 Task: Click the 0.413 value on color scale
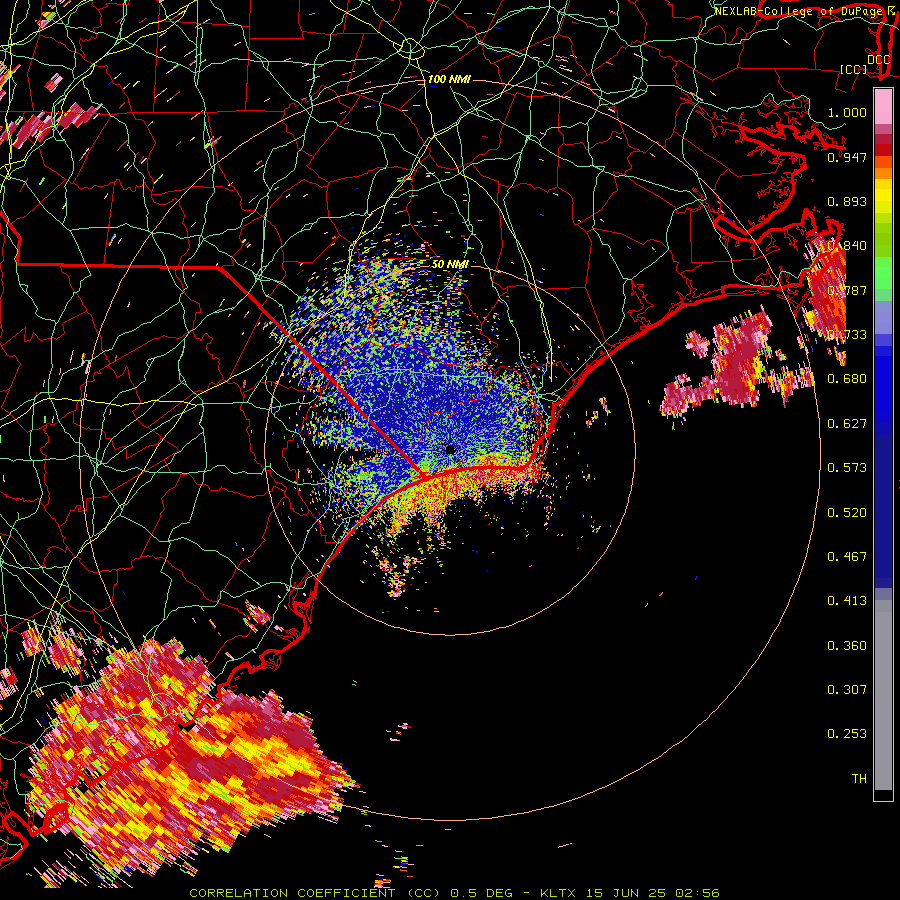point(847,600)
